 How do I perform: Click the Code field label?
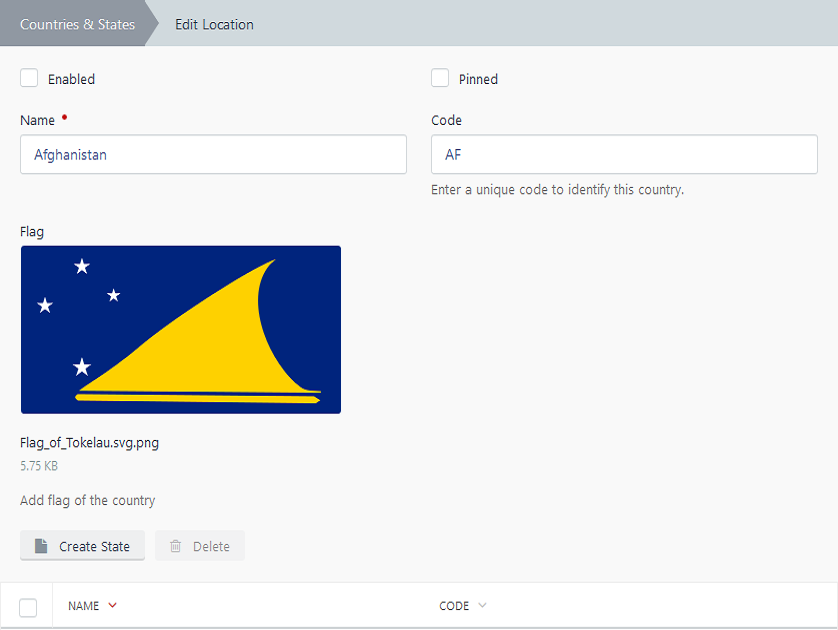point(446,120)
